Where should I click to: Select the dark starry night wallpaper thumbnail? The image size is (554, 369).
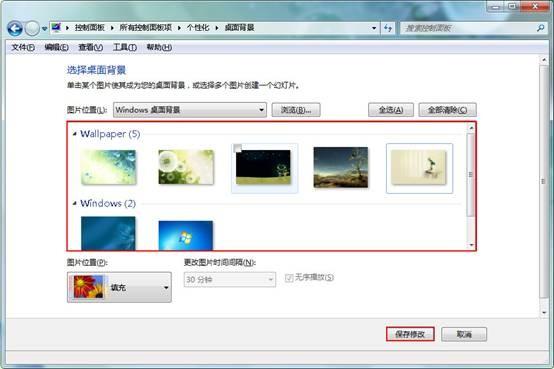pos(264,167)
